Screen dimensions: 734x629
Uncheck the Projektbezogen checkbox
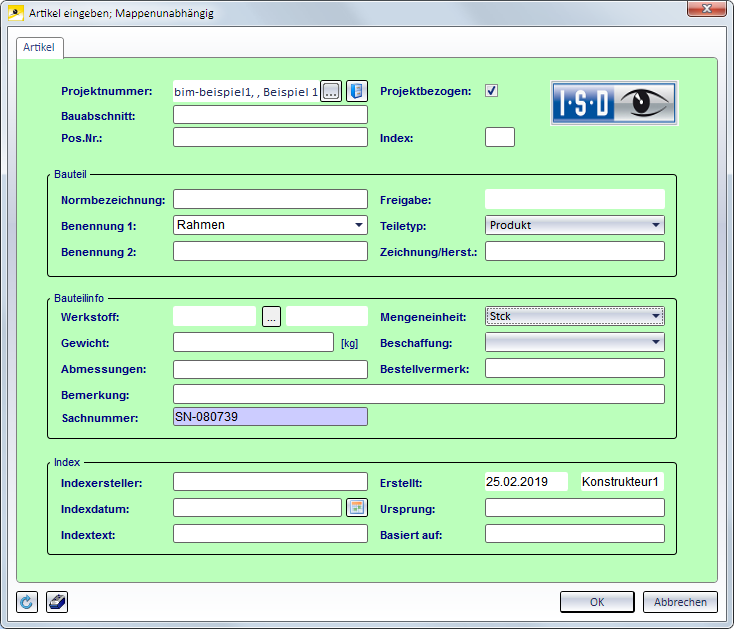[x=491, y=91]
